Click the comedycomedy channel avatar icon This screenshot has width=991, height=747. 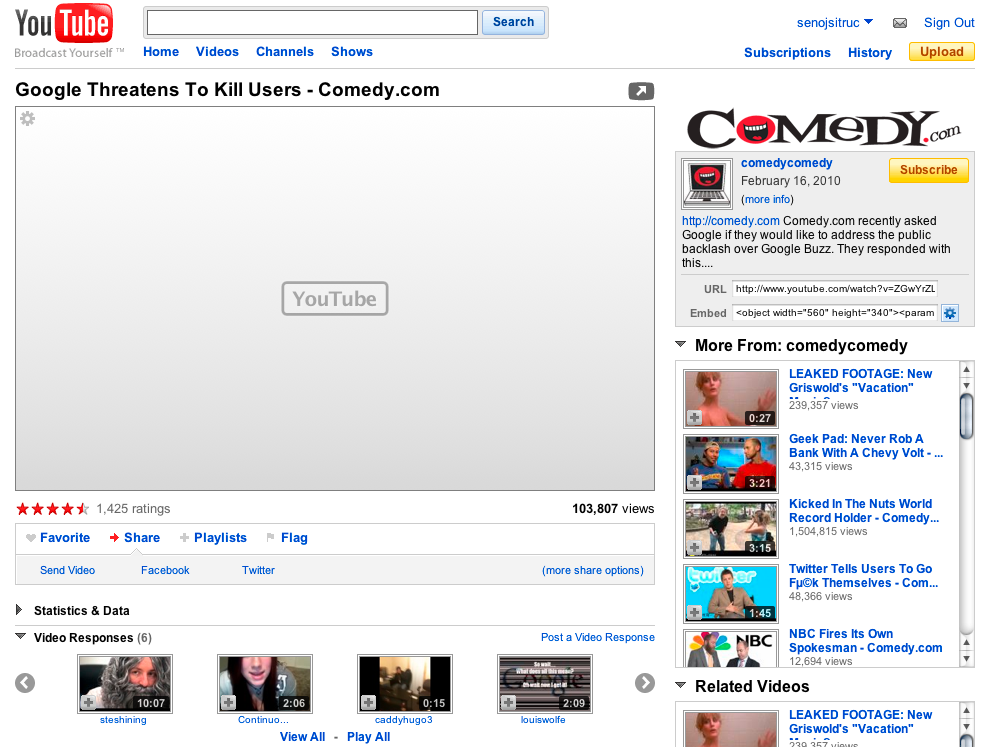point(707,184)
